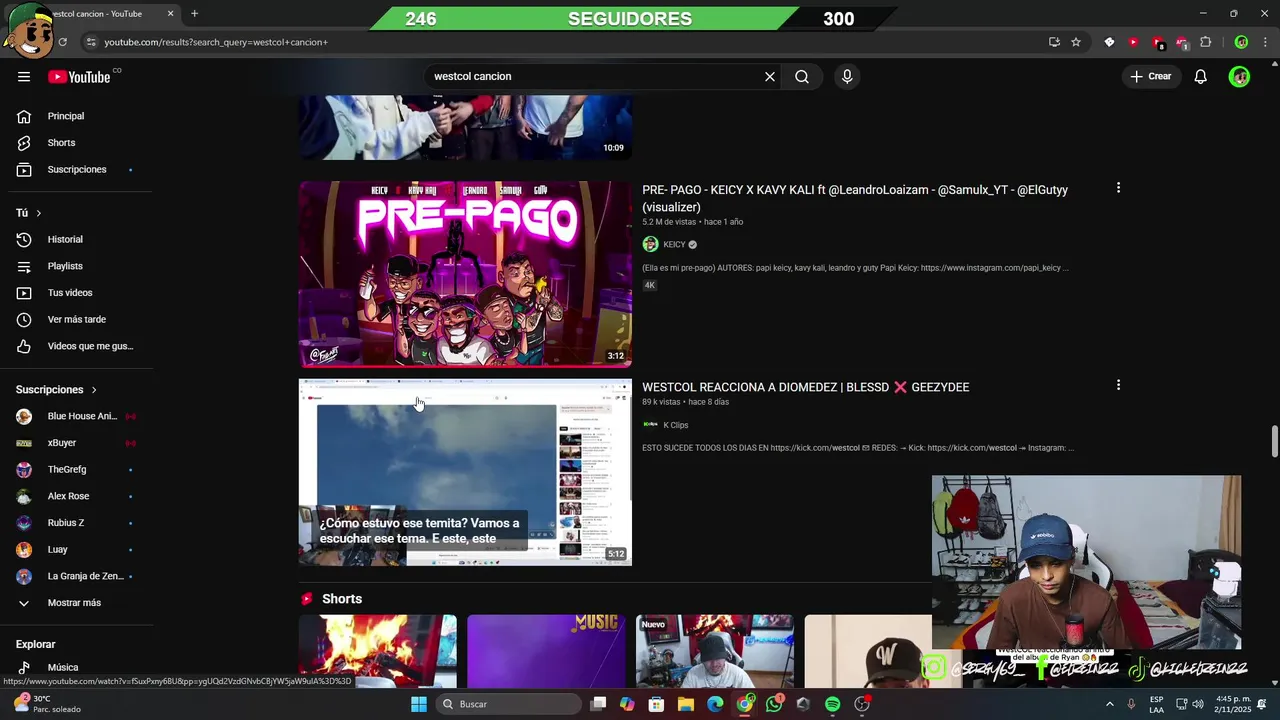1280x720 pixels.
Task: Open TheGrefg channel subscription
Action: pos(77,469)
